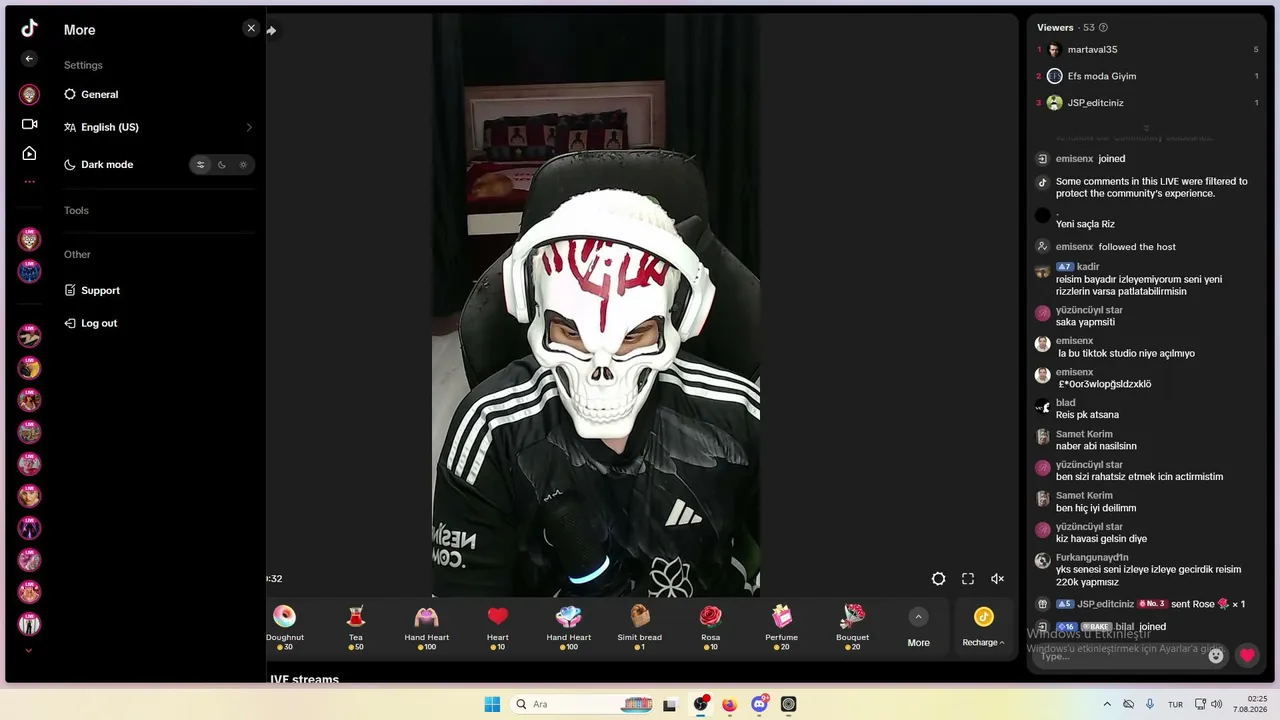Open Firefox from the taskbar
Screen dimensions: 1280x720
[729, 704]
